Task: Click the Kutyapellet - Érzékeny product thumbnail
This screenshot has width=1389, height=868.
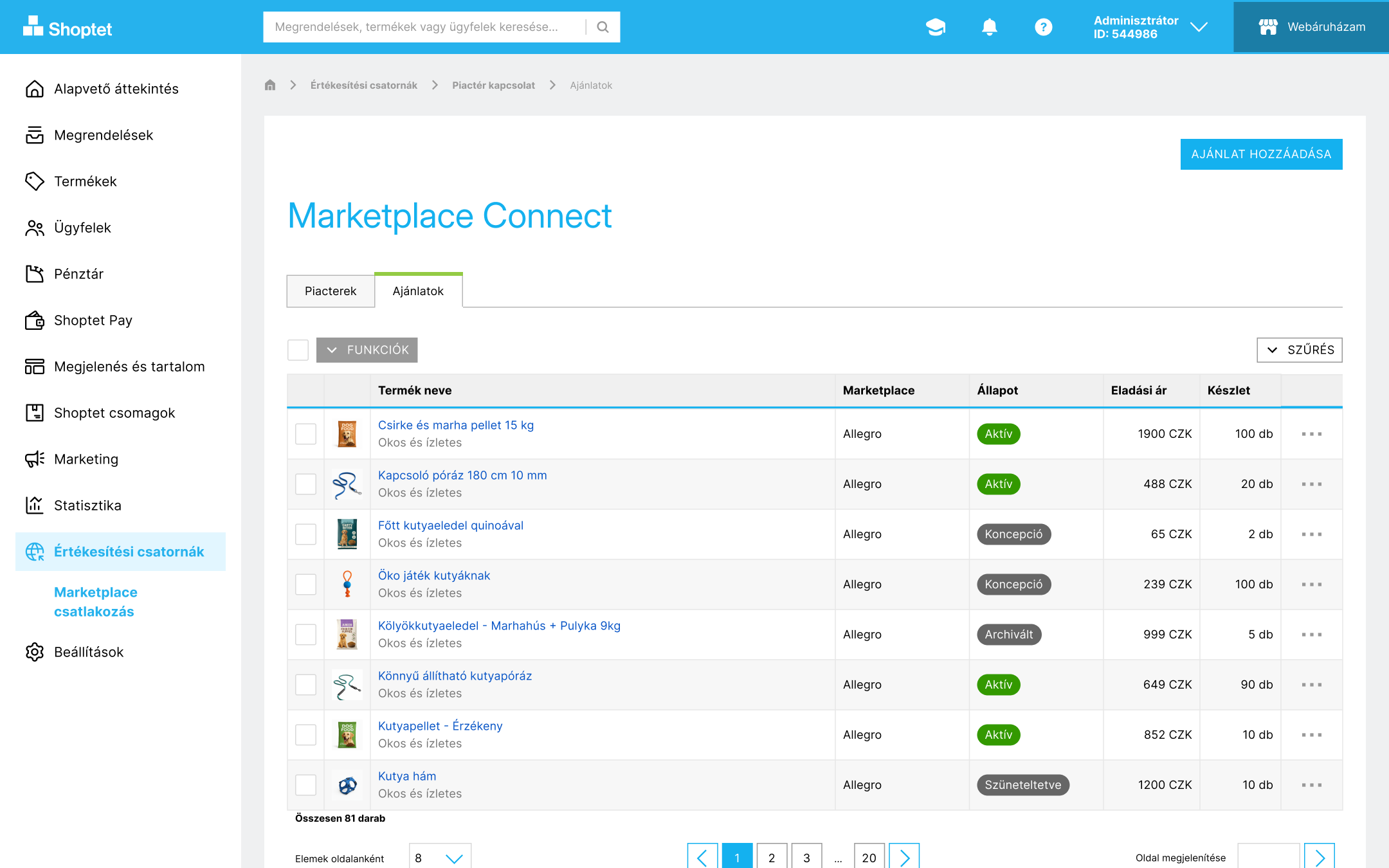Action: coord(347,735)
